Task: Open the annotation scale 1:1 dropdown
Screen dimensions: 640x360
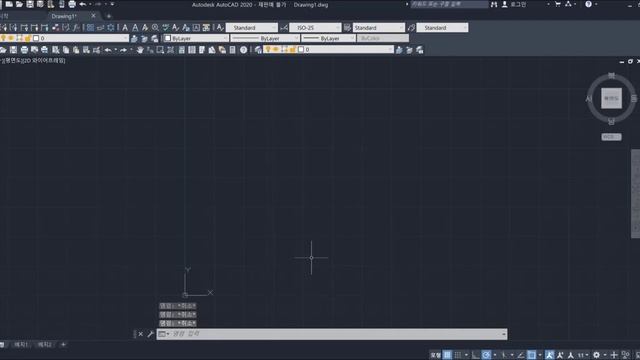Action: pyautogui.click(x=582, y=355)
